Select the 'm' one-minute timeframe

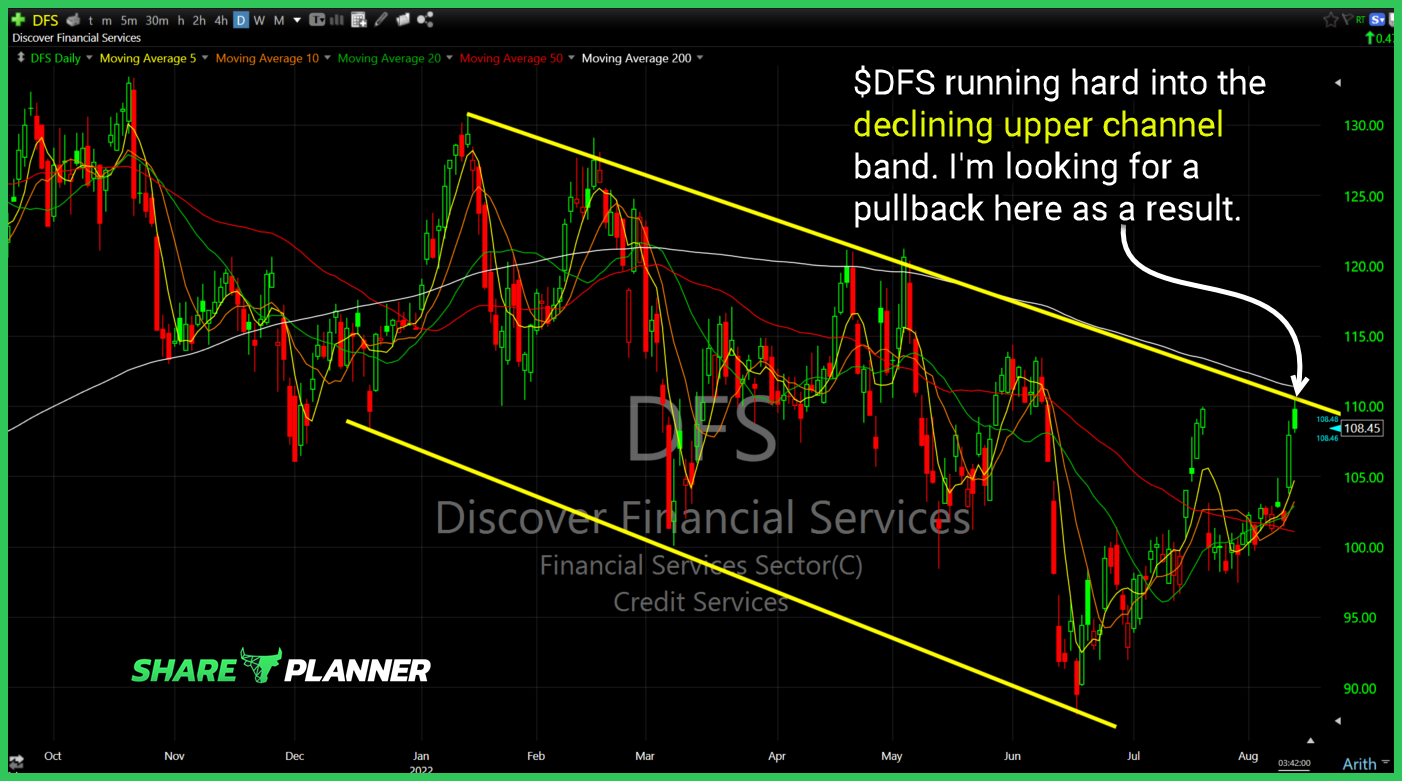(x=107, y=21)
